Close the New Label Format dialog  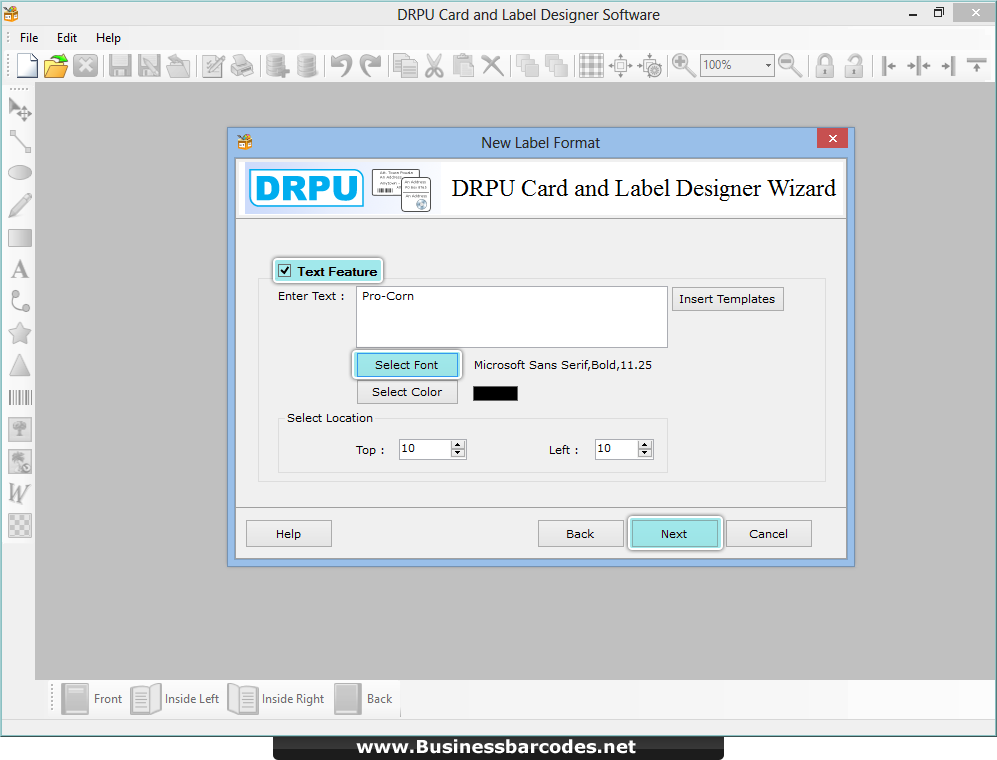point(833,139)
